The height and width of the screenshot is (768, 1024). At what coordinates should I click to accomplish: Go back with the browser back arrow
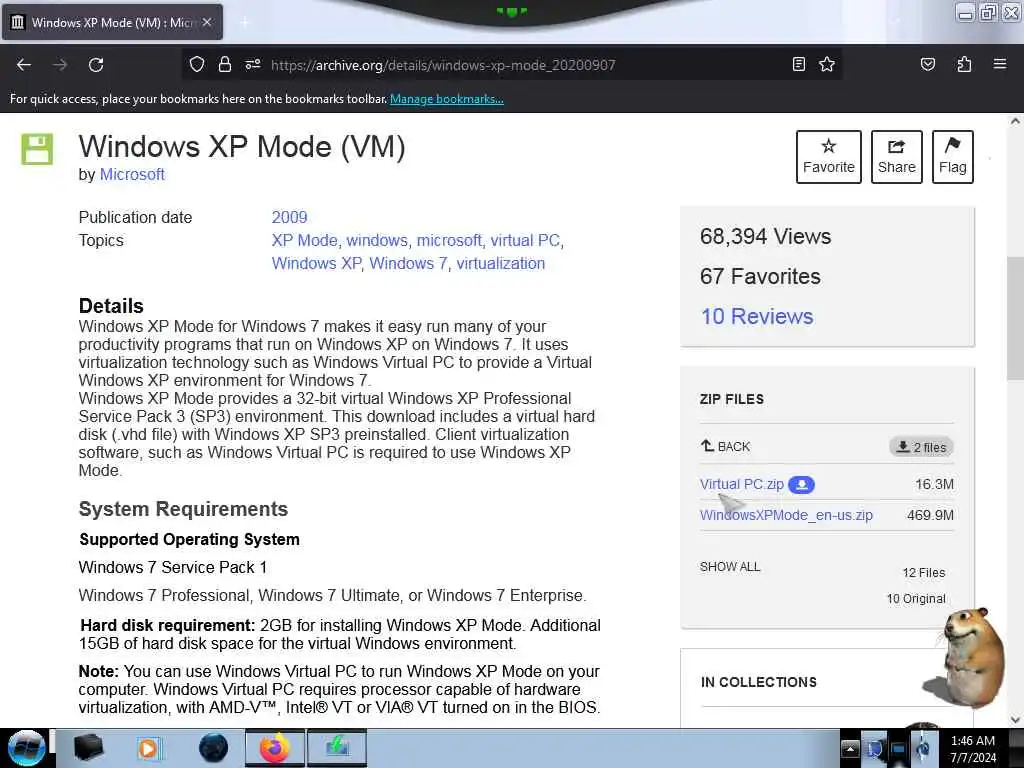click(24, 65)
